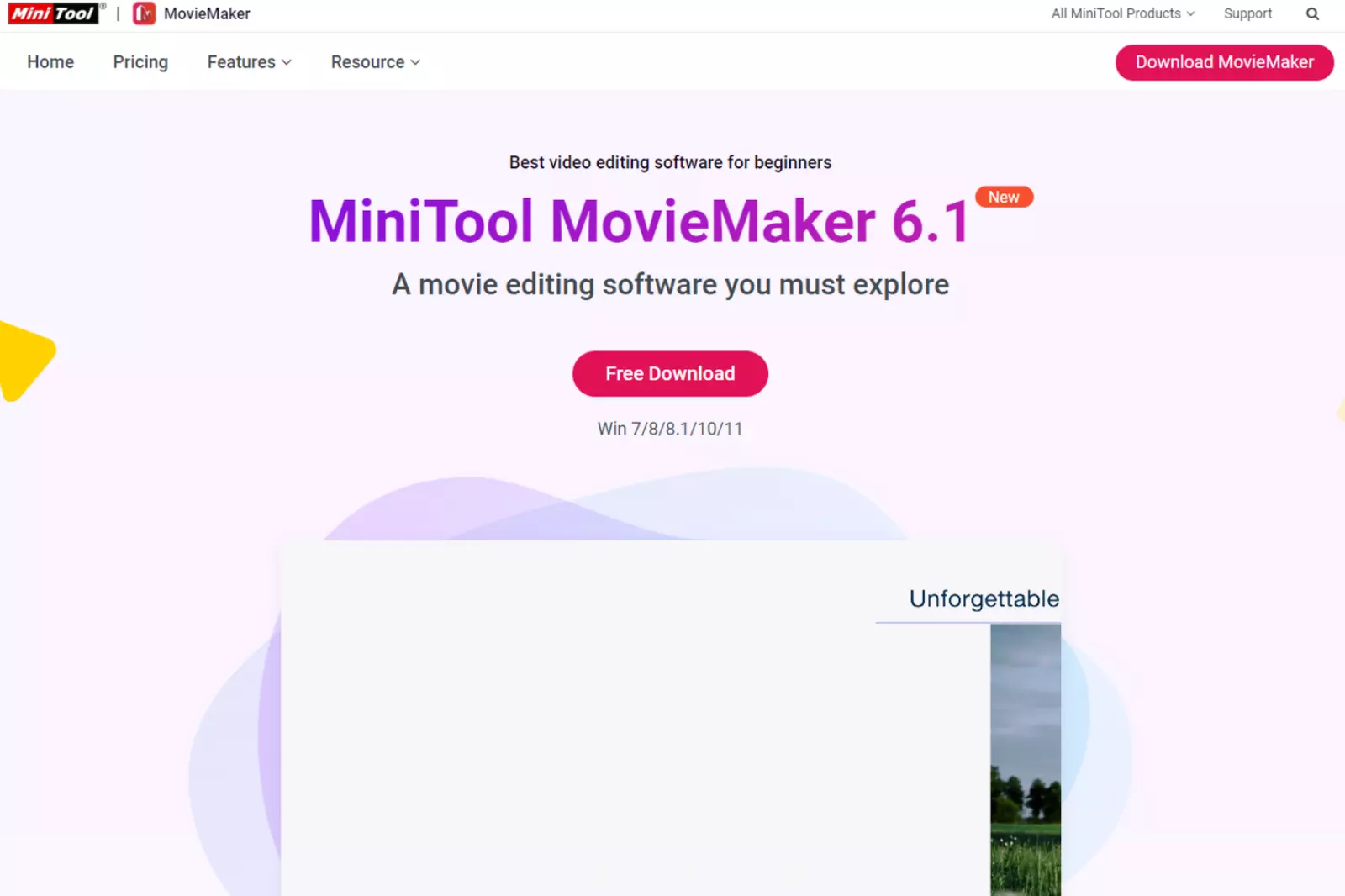Click the New badge
1345x896 pixels.
tap(1004, 197)
